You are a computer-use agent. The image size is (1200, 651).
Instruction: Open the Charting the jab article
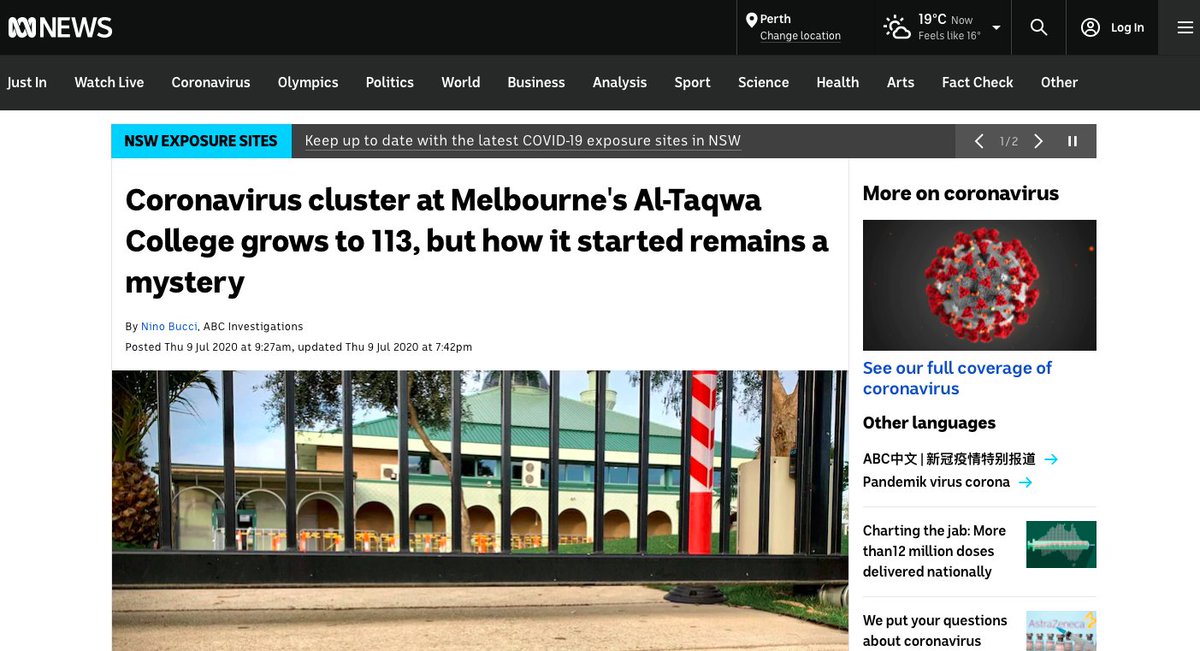point(934,551)
